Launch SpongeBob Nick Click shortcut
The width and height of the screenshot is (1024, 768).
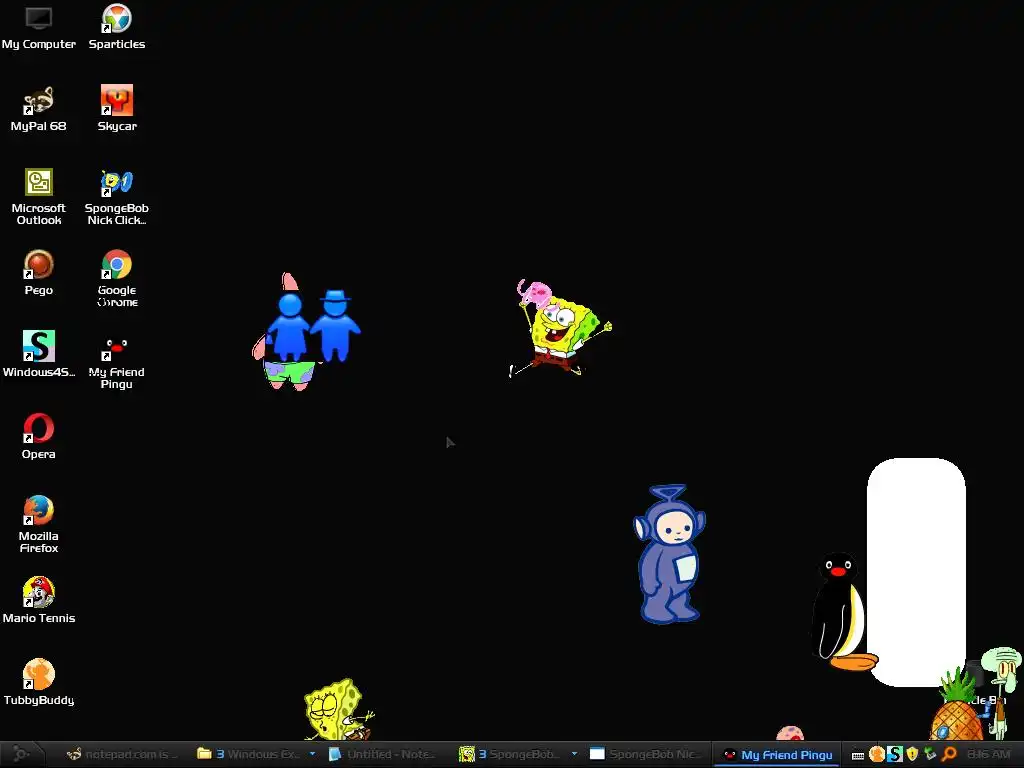coord(117,197)
